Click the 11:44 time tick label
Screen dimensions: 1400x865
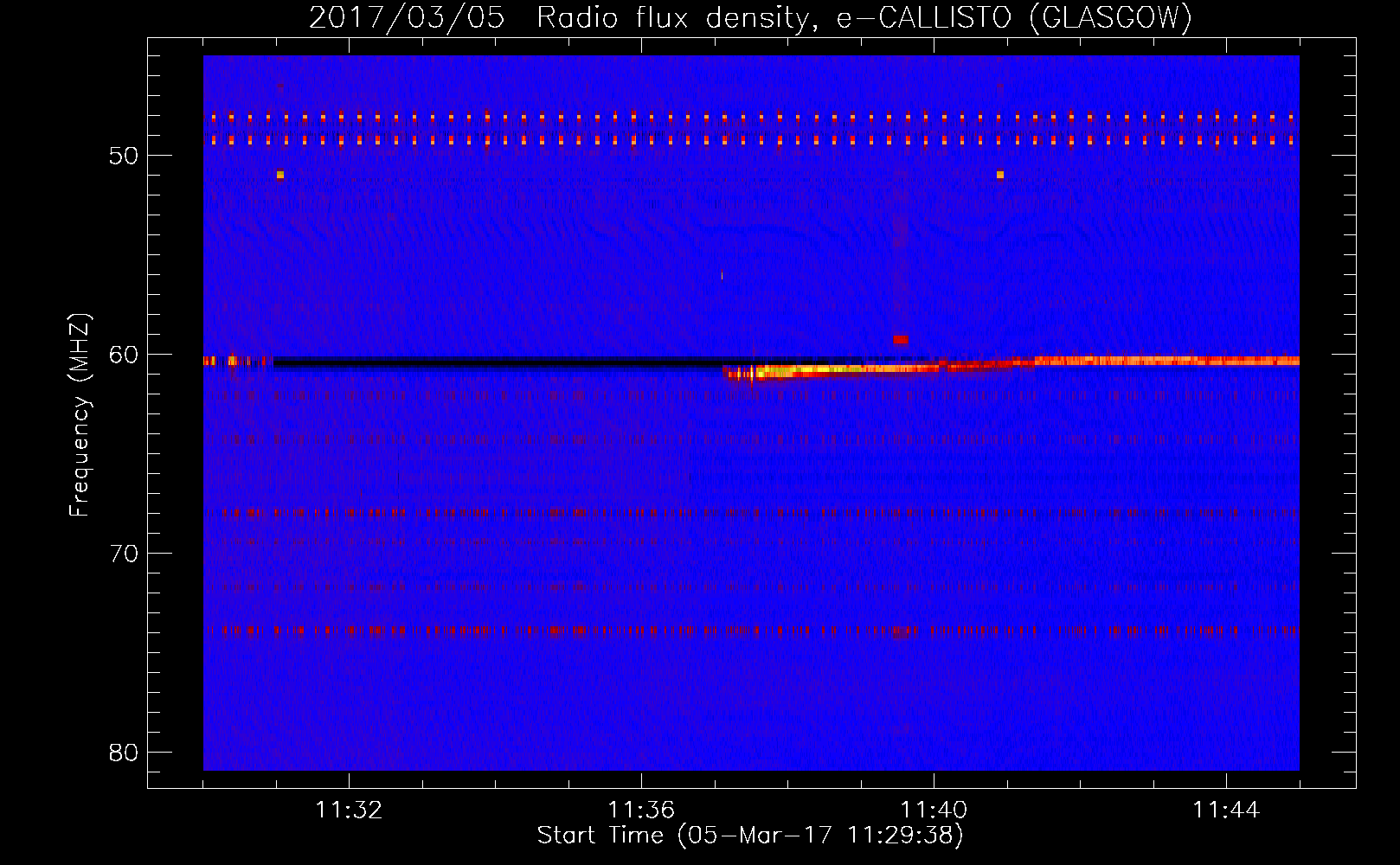point(1226,811)
